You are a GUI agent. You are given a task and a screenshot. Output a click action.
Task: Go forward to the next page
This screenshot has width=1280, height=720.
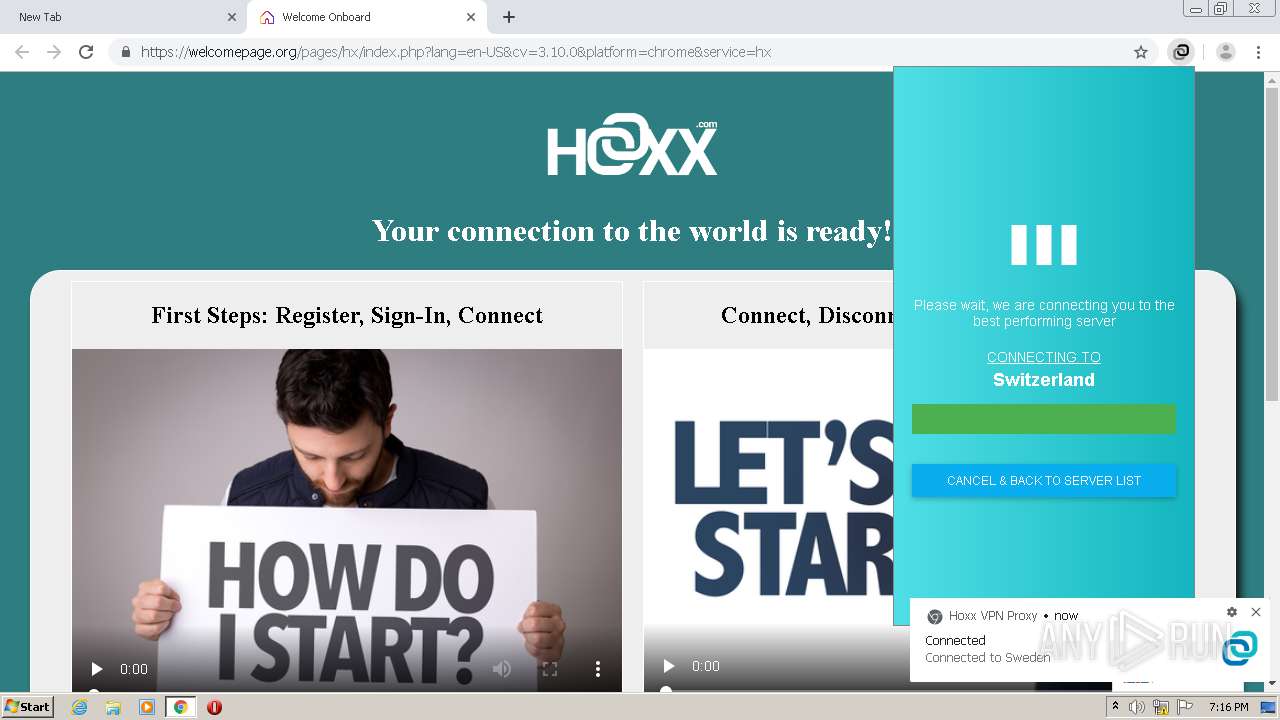tap(54, 52)
